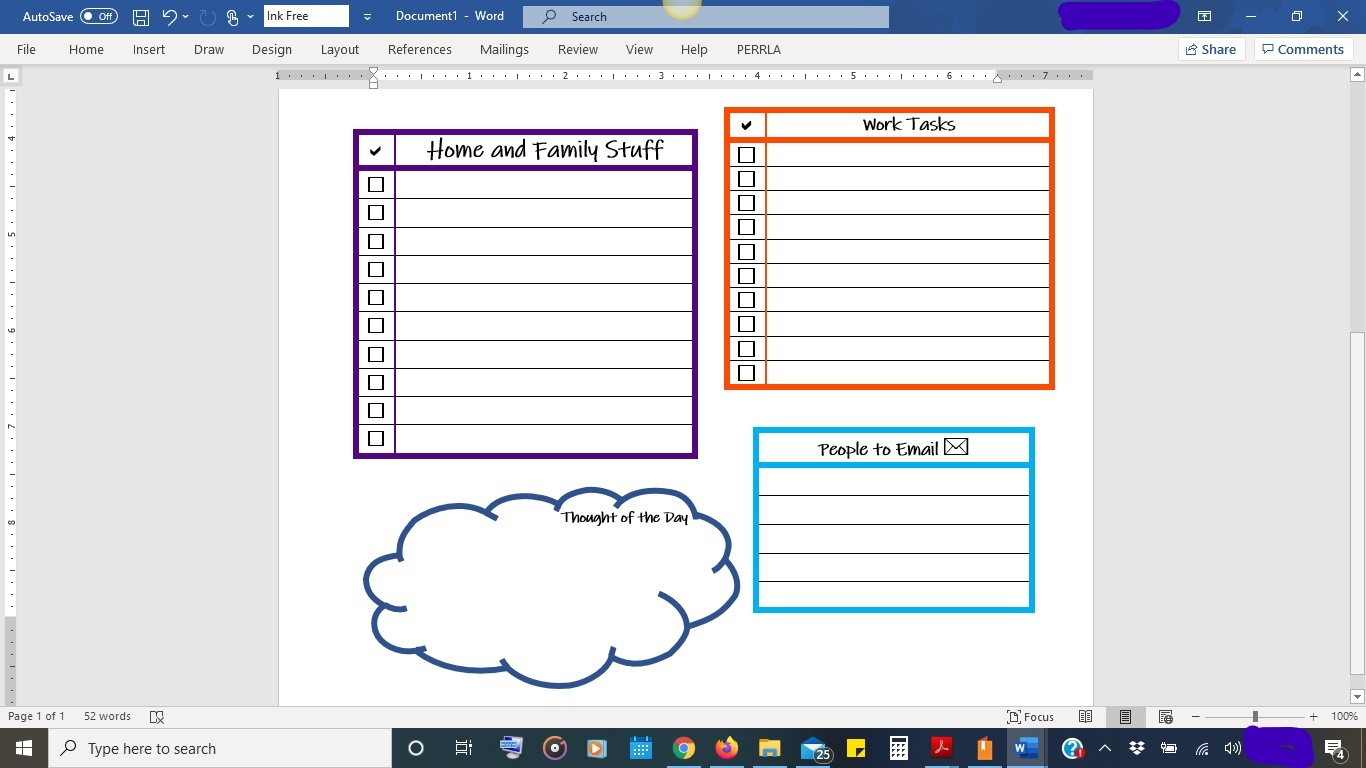
Task: Open the Comments pane
Action: [x=1302, y=49]
